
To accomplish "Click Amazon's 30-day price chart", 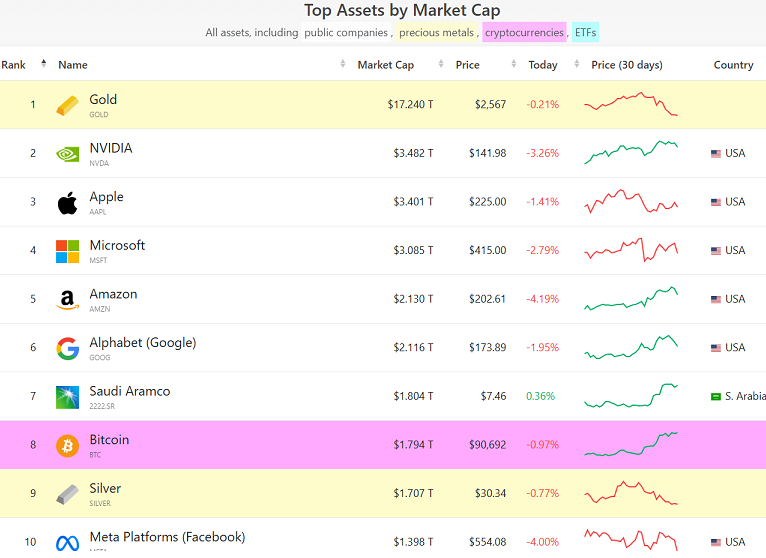I will pos(631,299).
